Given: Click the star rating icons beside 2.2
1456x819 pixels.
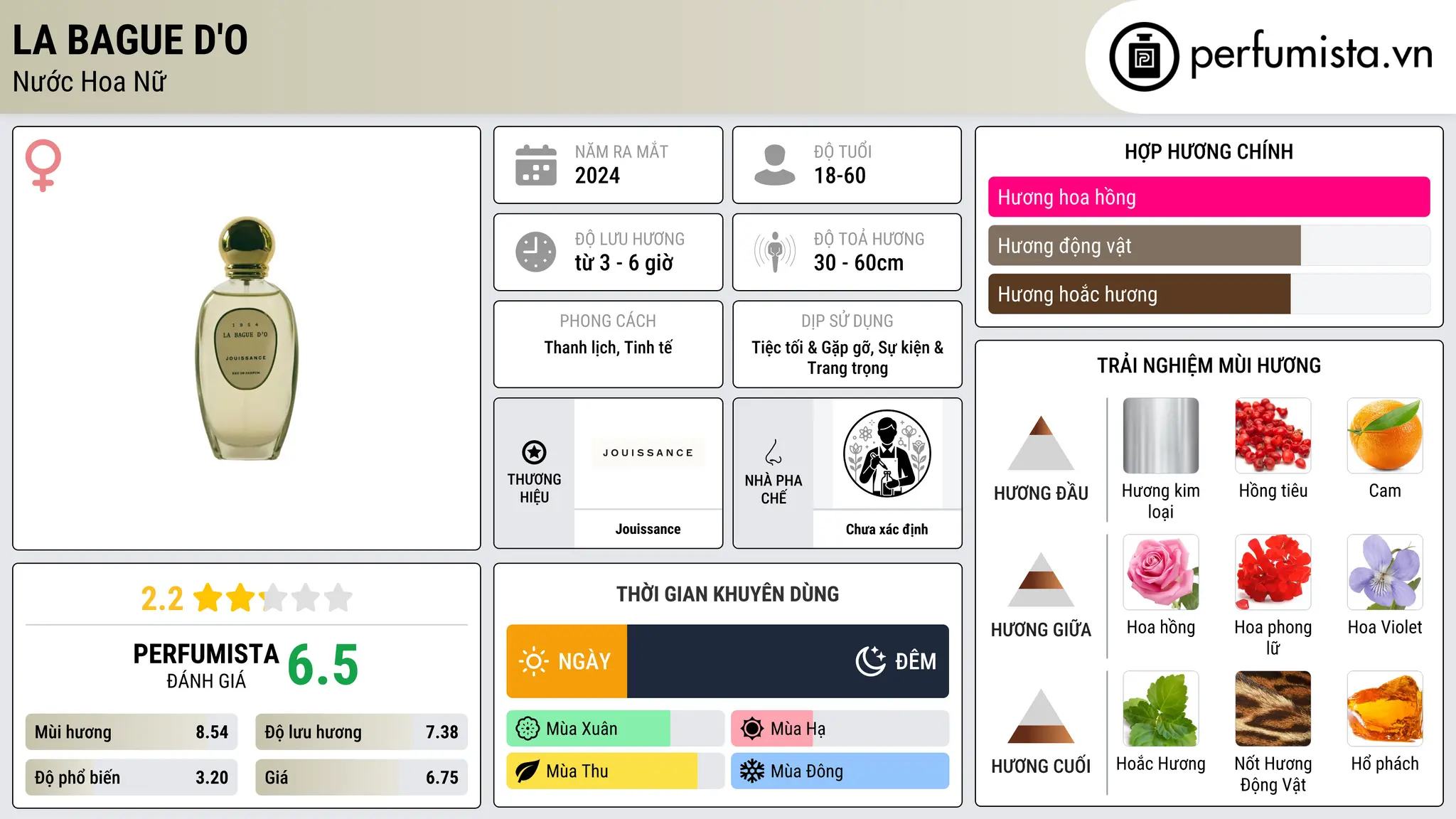Looking at the screenshot, I should 273,598.
